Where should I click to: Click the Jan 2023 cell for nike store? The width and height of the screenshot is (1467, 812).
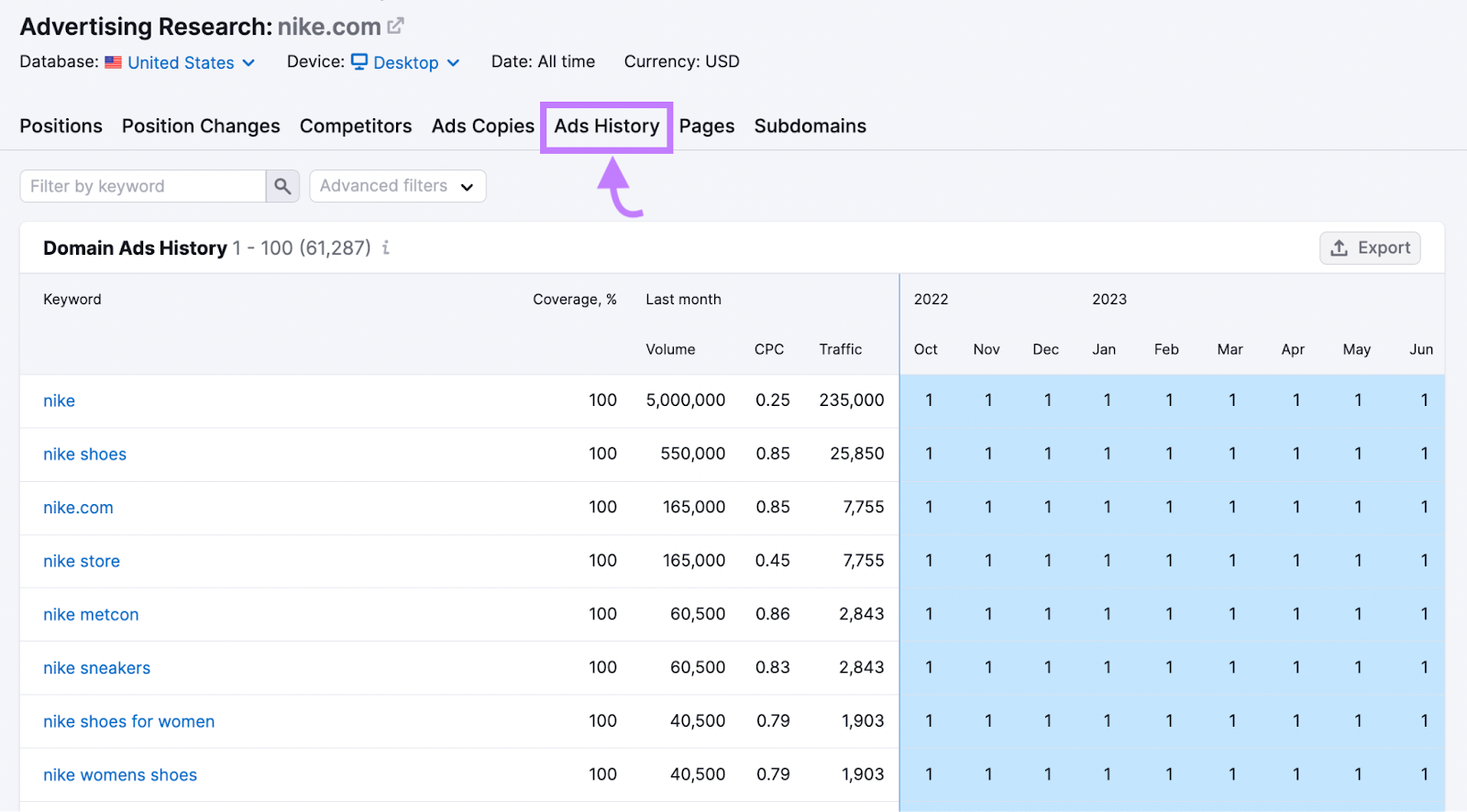[1107, 561]
